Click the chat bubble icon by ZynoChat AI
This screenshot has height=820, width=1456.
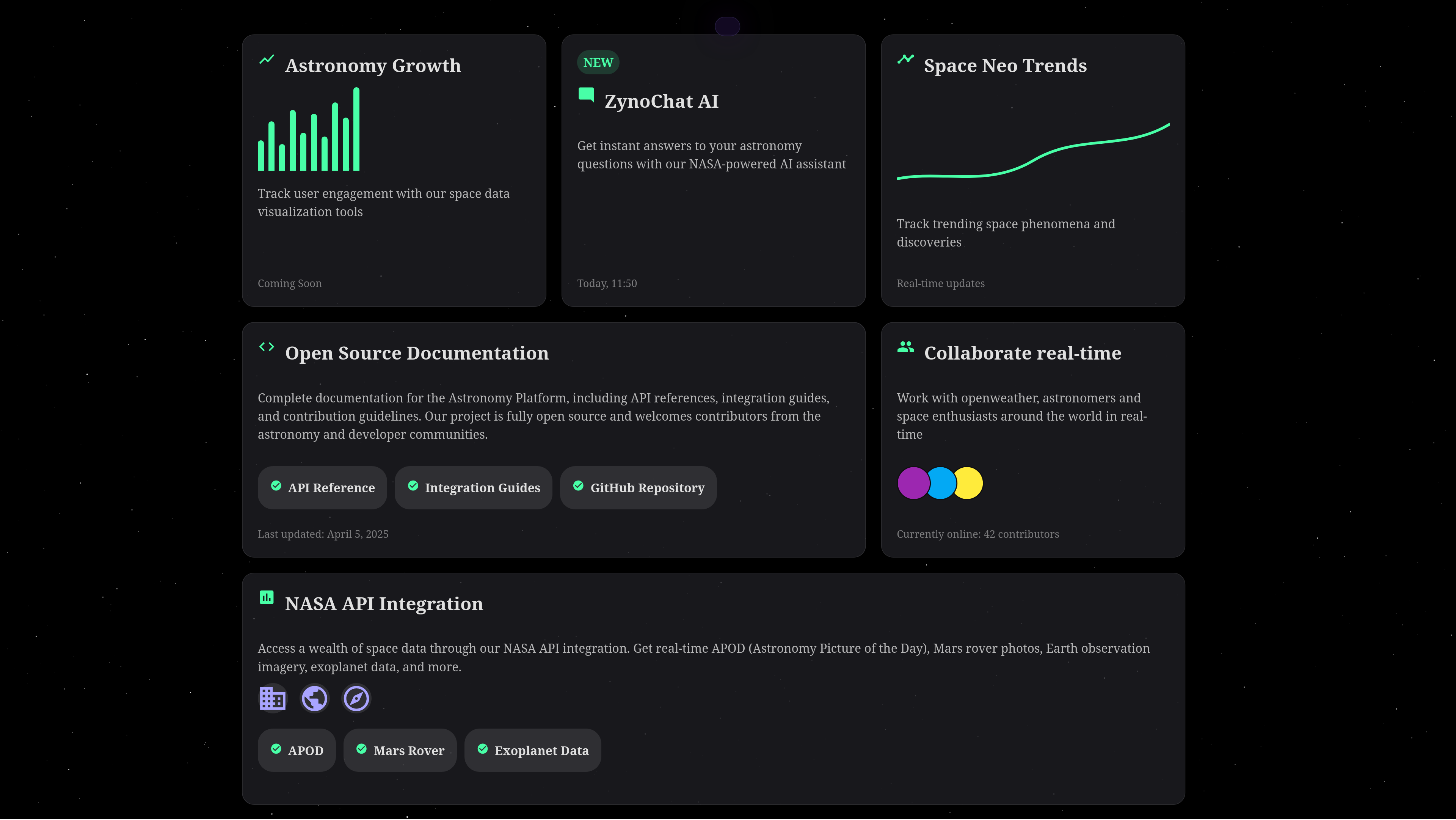point(586,94)
